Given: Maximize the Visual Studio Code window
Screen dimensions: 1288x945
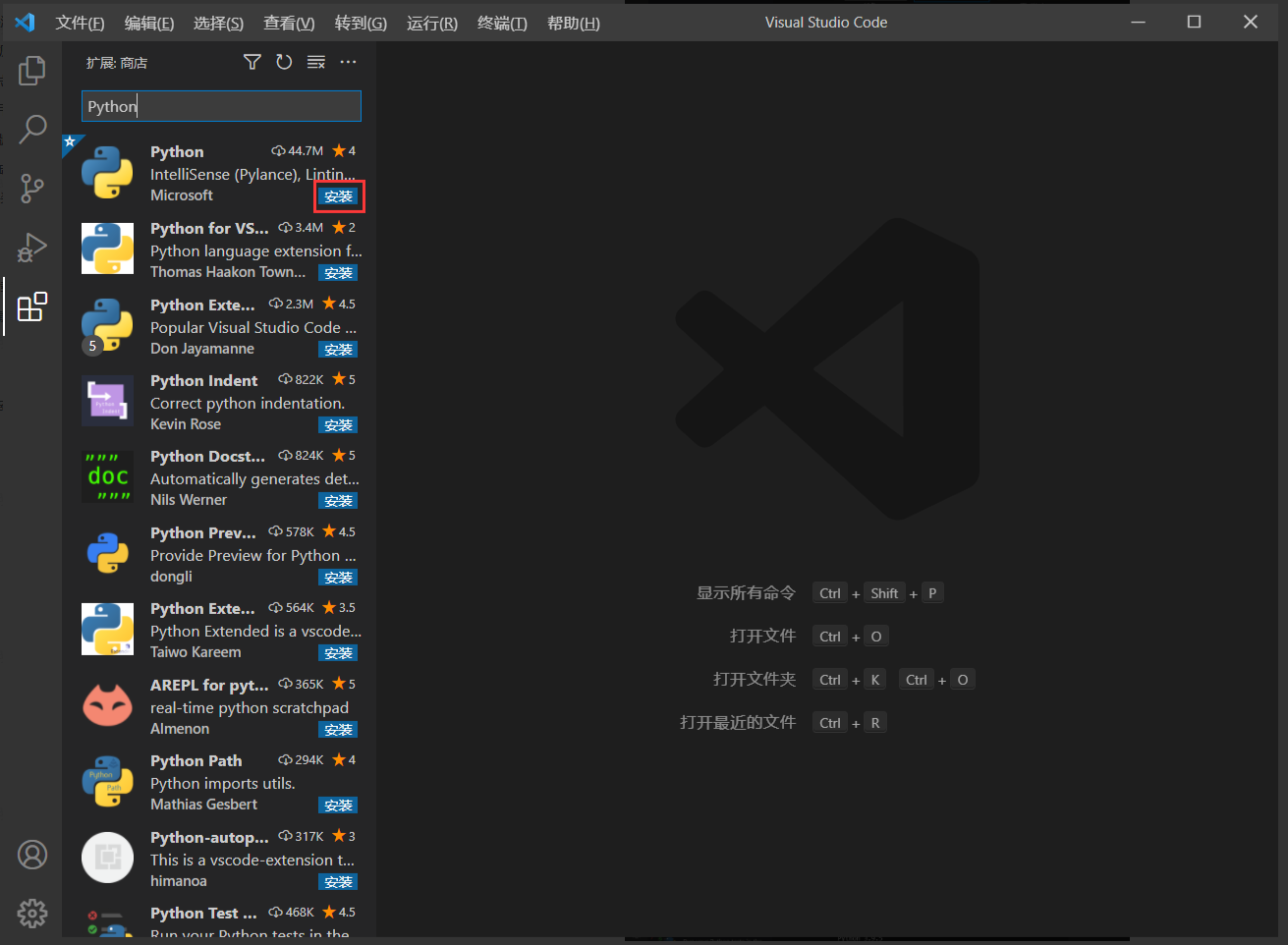Looking at the screenshot, I should tap(1195, 22).
